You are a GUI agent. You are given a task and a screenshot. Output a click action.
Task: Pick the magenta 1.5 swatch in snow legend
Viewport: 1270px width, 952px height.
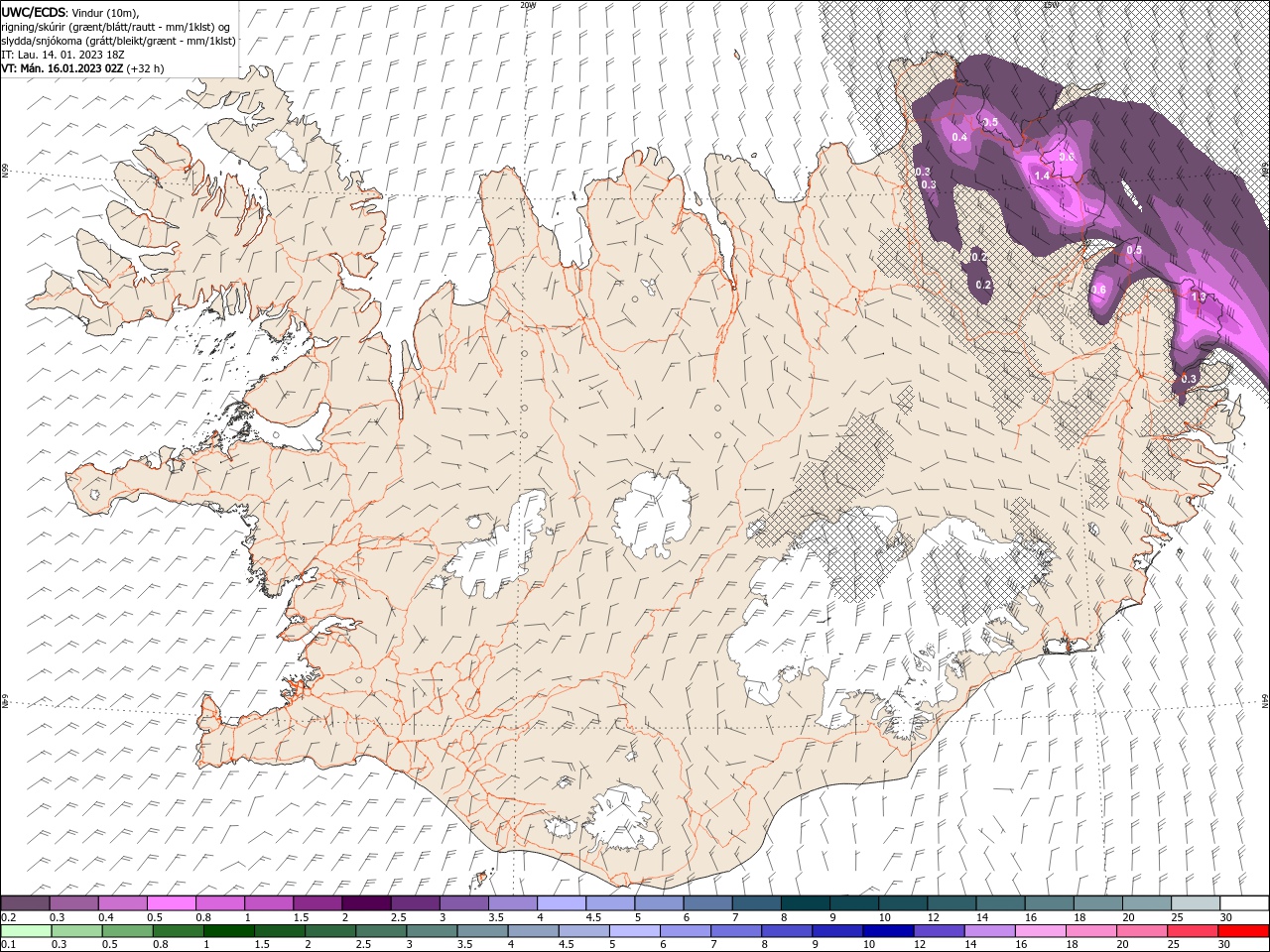(317, 903)
